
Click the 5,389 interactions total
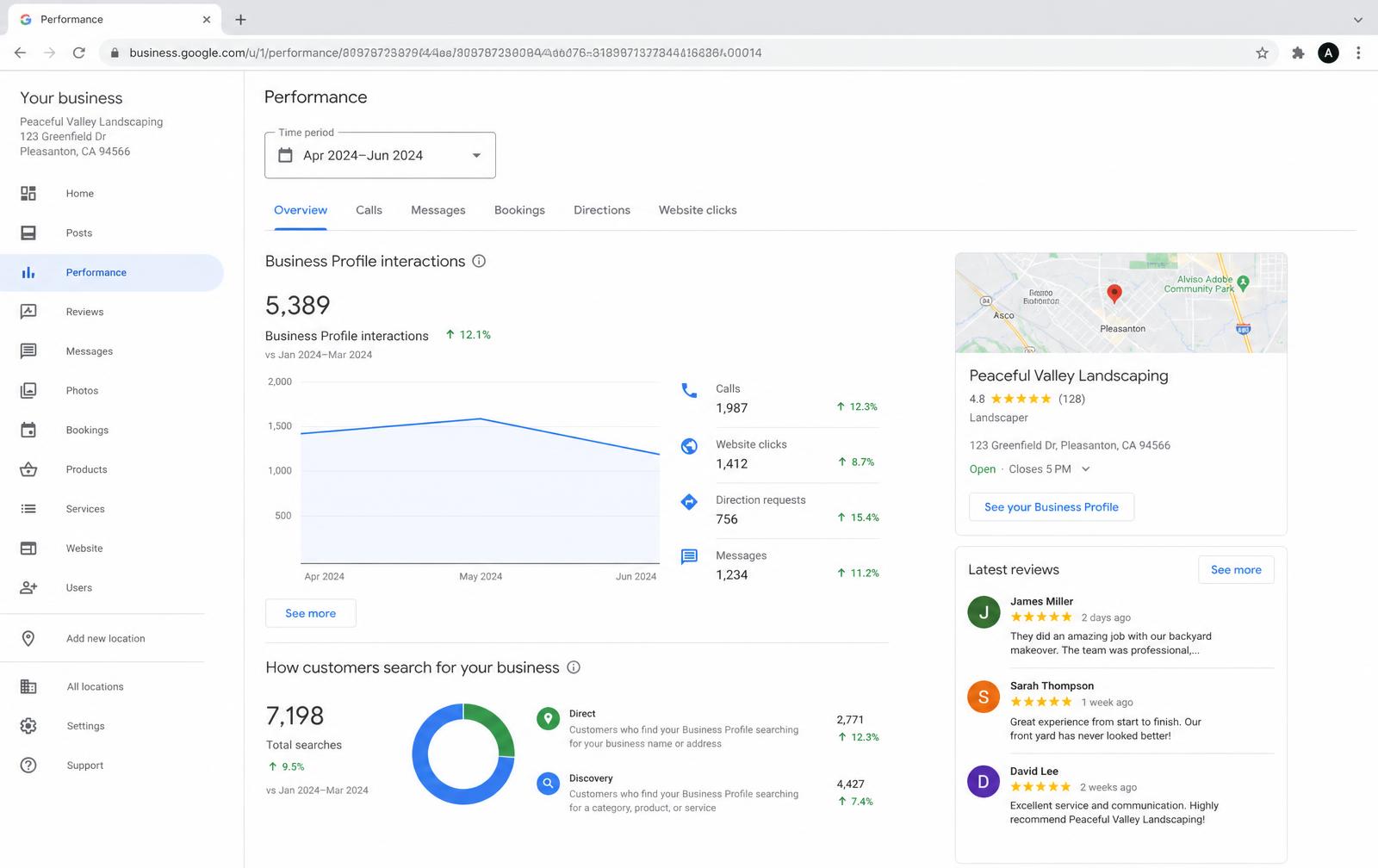pos(298,305)
